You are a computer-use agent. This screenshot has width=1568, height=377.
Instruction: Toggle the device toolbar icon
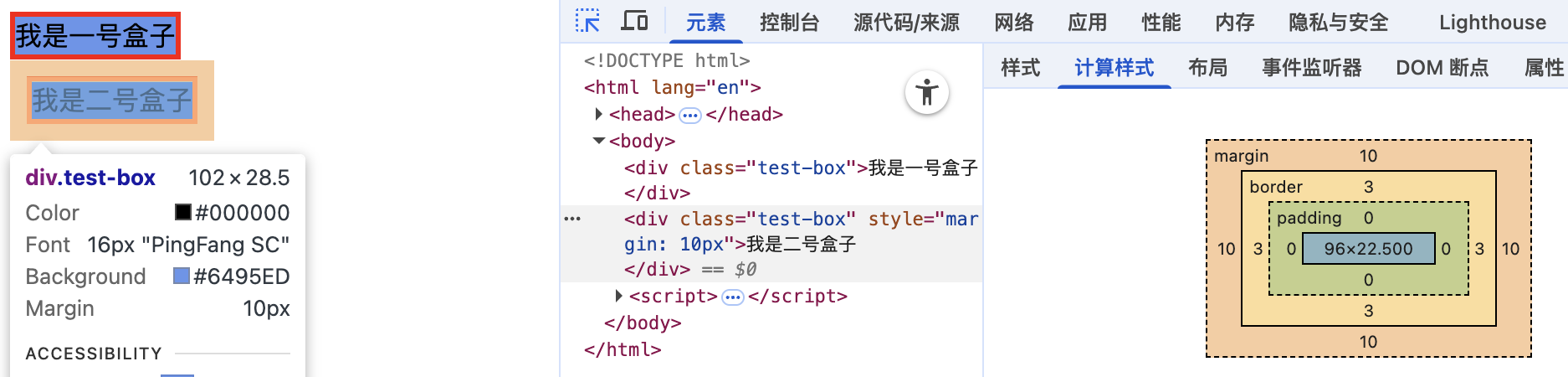[634, 21]
